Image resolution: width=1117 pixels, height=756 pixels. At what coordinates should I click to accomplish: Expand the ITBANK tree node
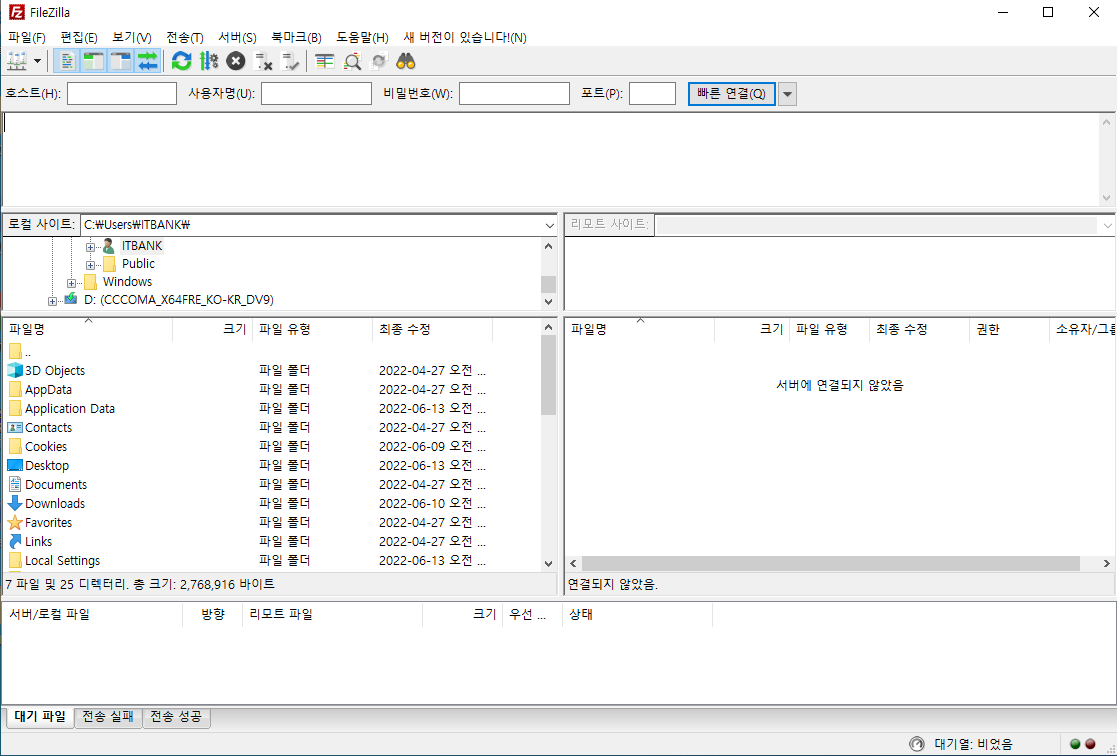(x=90, y=247)
